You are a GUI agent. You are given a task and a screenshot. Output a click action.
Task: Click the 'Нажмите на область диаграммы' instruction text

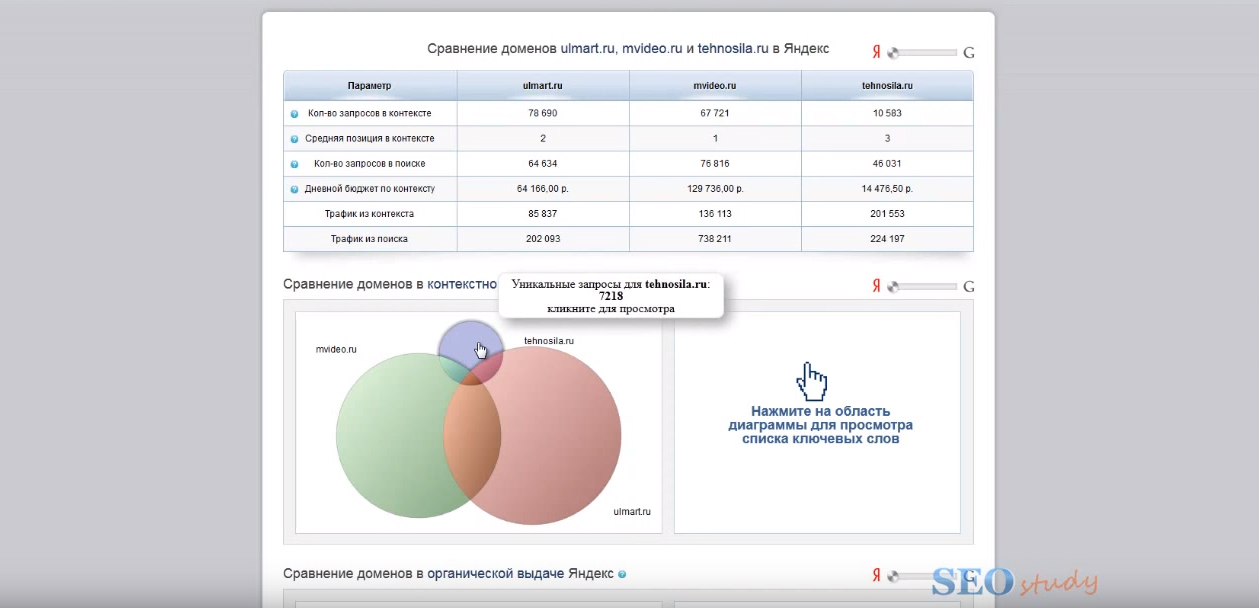click(820, 425)
